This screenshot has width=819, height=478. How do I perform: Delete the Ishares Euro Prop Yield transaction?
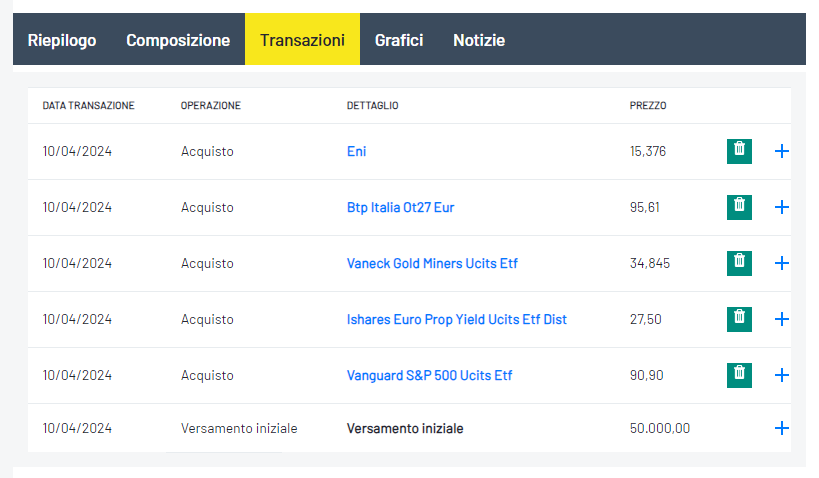tap(739, 319)
